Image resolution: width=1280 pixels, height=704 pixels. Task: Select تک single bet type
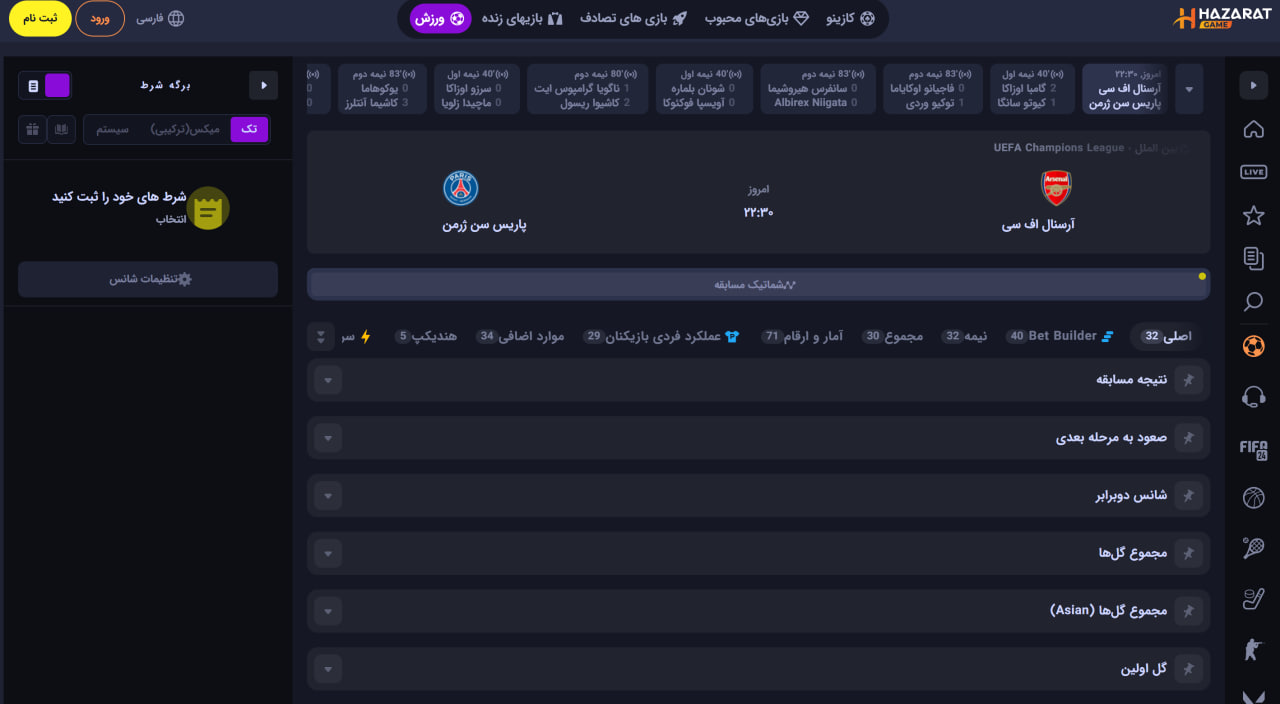click(249, 129)
